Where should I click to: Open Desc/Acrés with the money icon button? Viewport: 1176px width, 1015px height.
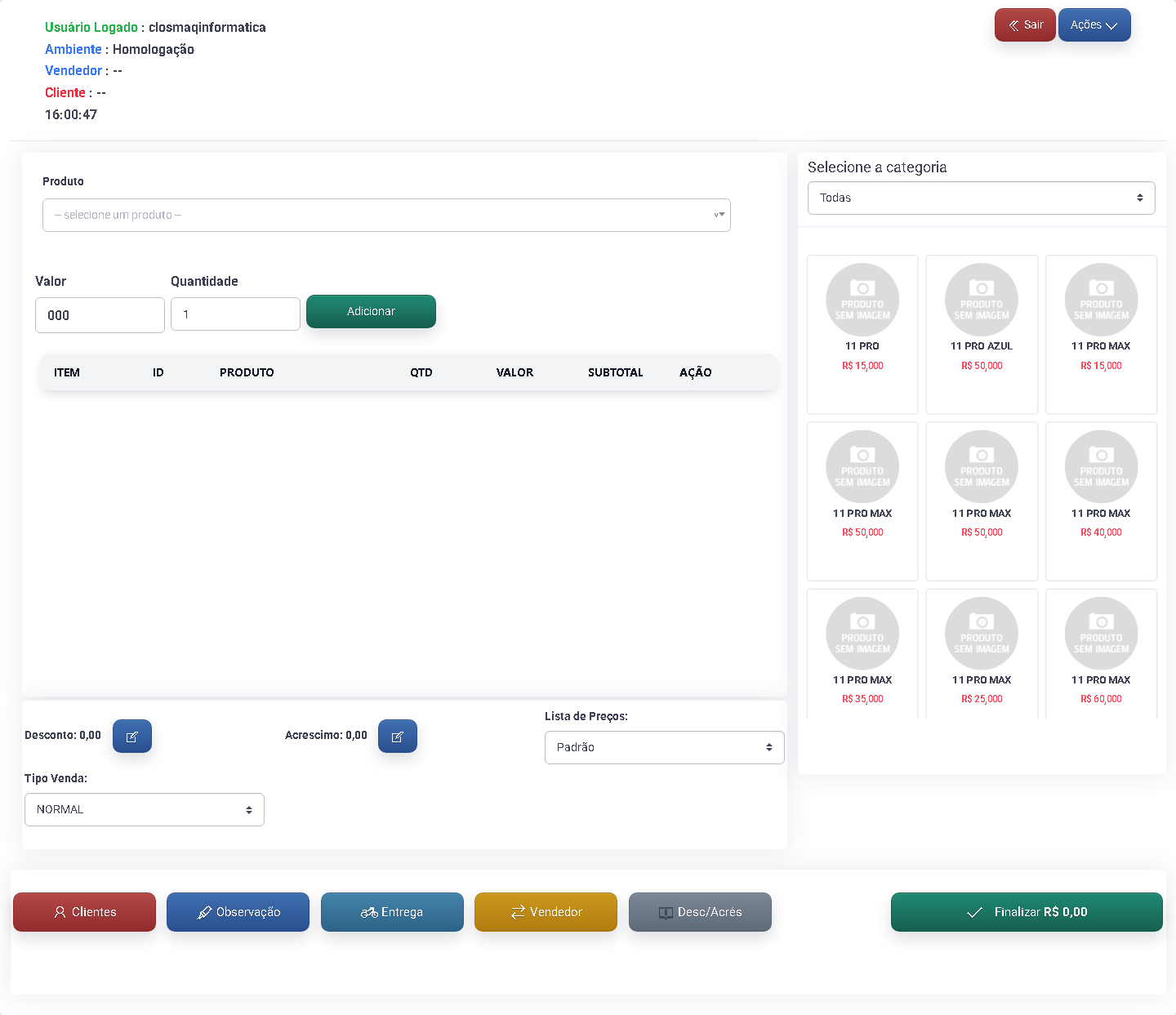coord(700,911)
